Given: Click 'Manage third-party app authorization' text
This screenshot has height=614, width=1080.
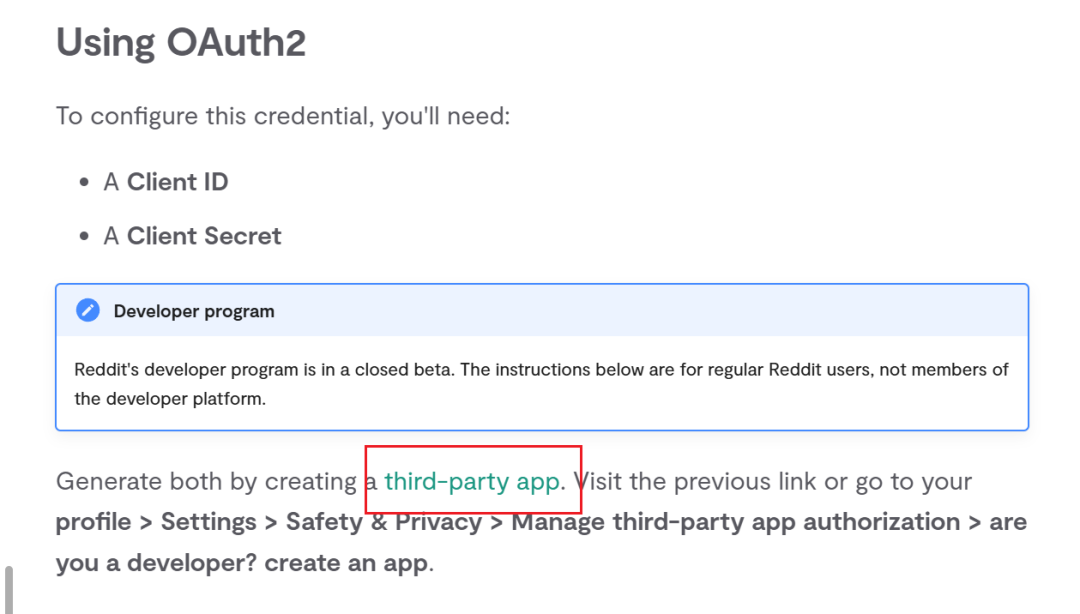Looking at the screenshot, I should [736, 522].
